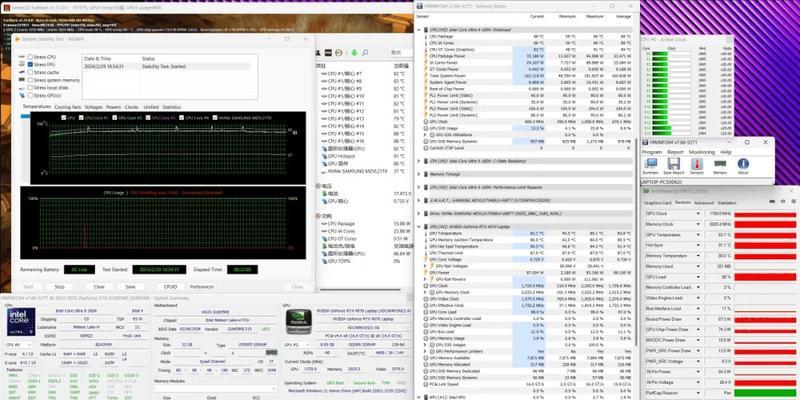
Task: Click FurMark title bar icon
Action: tap(6, 7)
